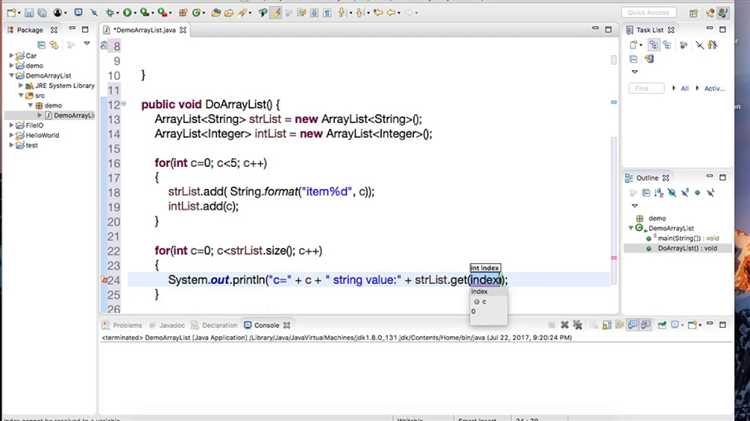
Task: Select the '0' suggestion in popup
Action: [x=474, y=311]
